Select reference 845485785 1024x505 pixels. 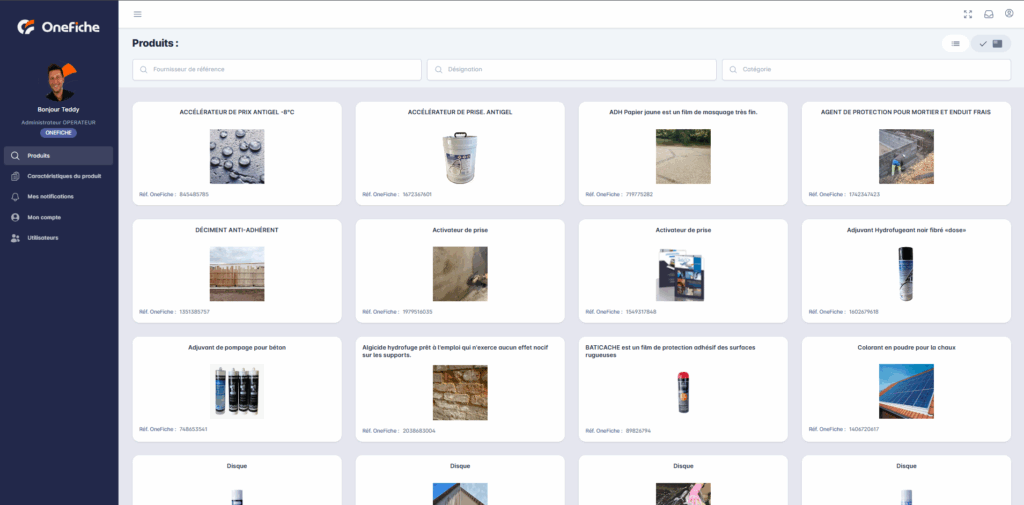click(194, 194)
